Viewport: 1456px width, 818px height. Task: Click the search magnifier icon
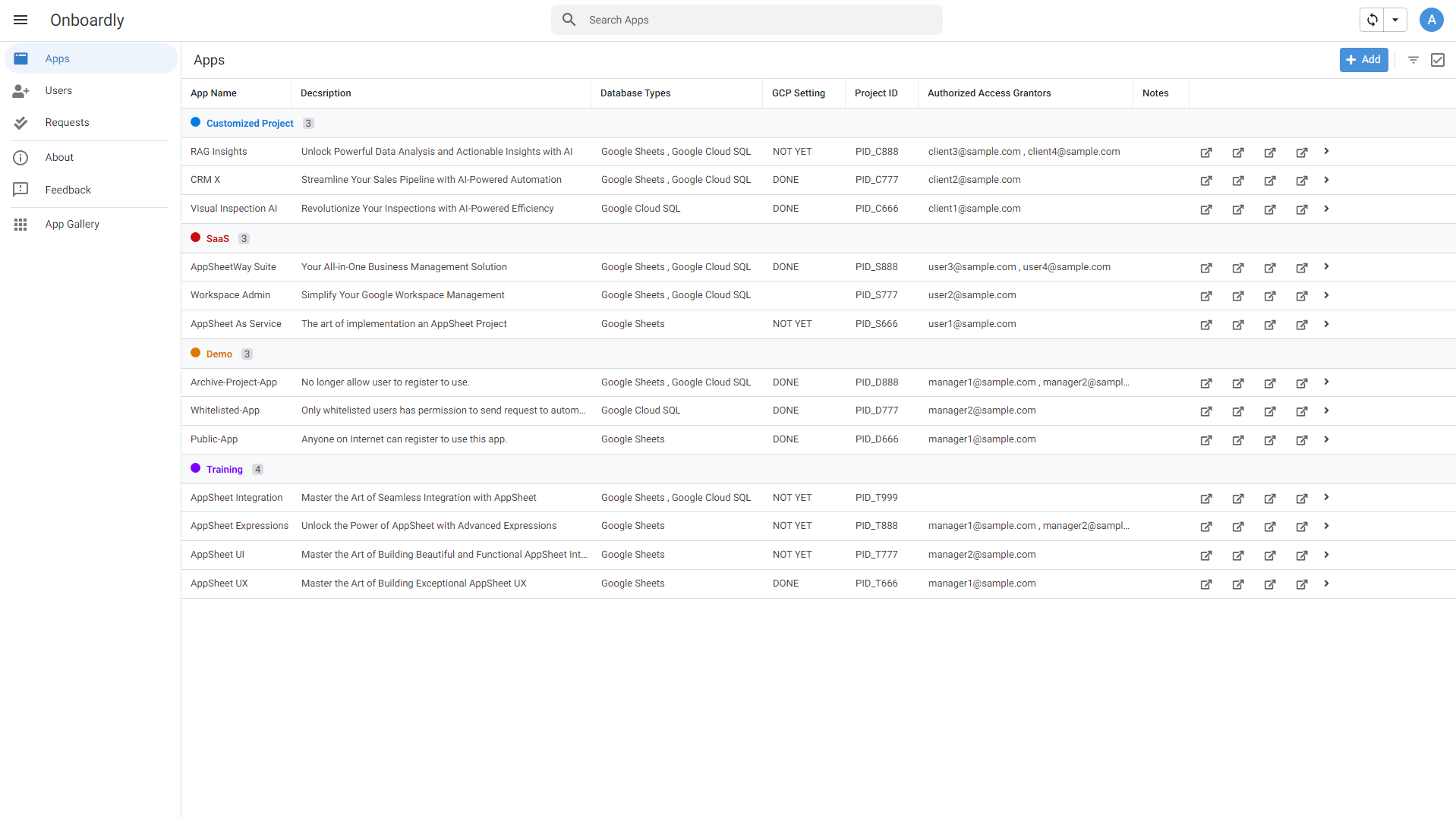[x=569, y=20]
